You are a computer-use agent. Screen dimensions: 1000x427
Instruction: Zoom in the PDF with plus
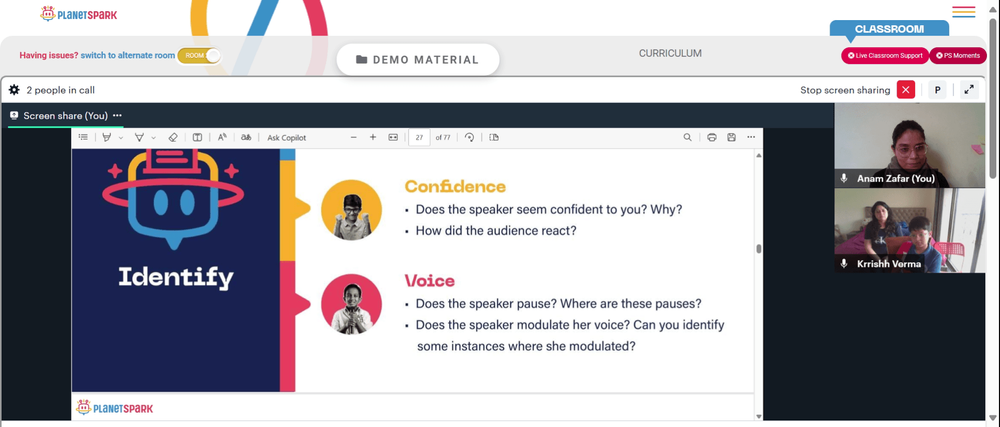[x=373, y=137]
